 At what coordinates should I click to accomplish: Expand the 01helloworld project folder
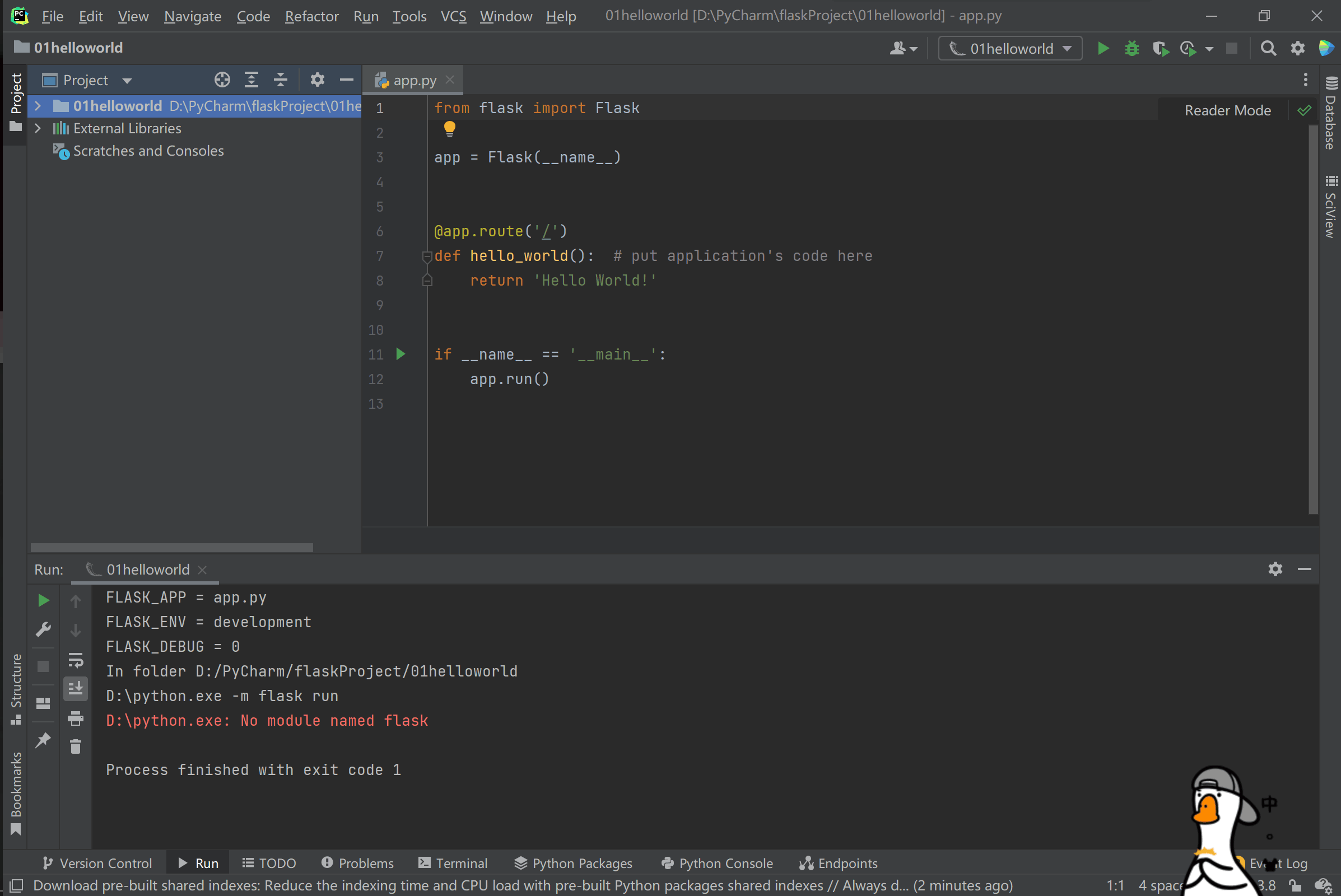tap(38, 106)
